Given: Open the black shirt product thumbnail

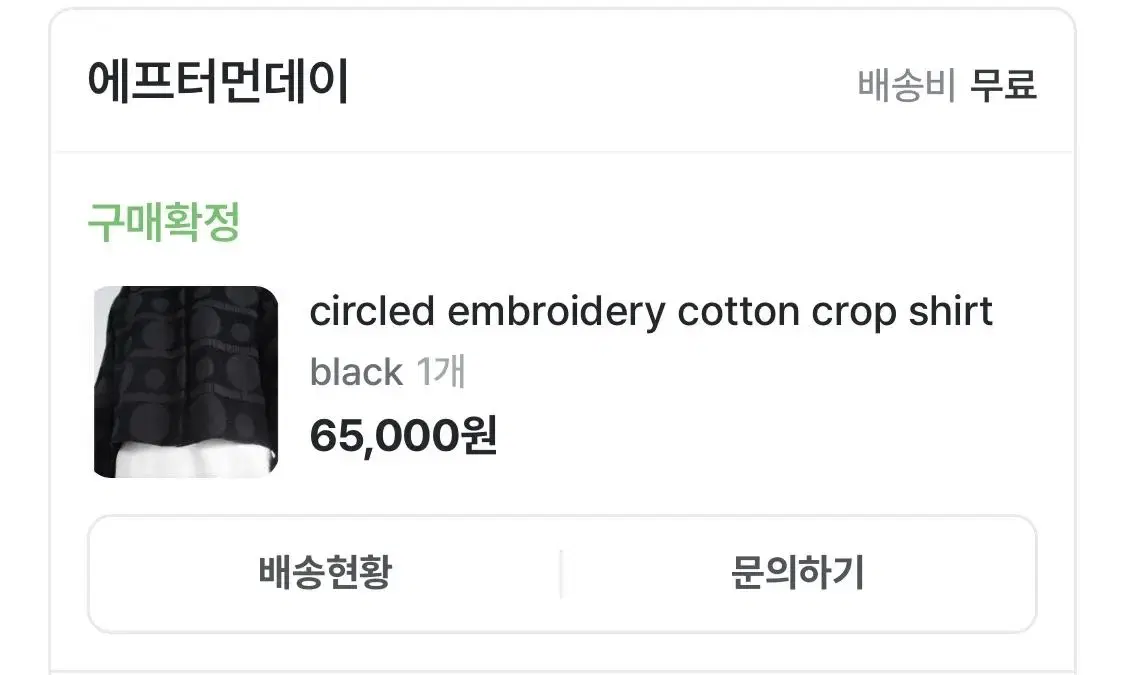Looking at the screenshot, I should [x=186, y=382].
